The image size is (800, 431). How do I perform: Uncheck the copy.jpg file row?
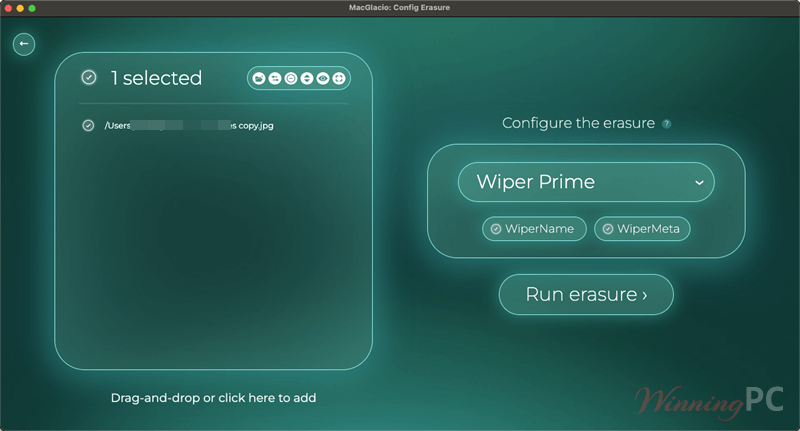point(88,125)
